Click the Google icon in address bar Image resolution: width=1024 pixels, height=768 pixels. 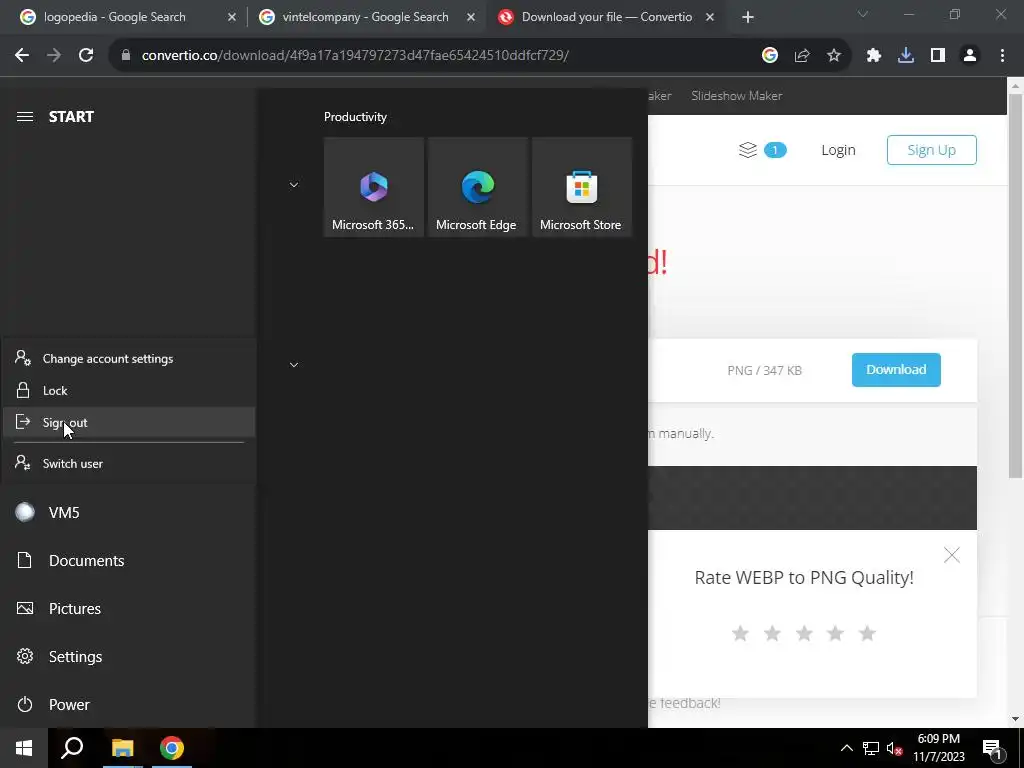tap(770, 56)
